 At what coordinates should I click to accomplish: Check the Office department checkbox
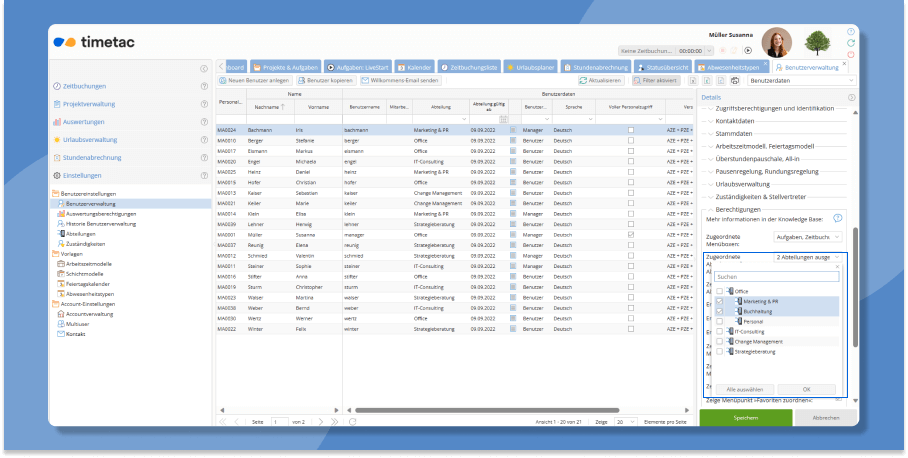pos(719,291)
